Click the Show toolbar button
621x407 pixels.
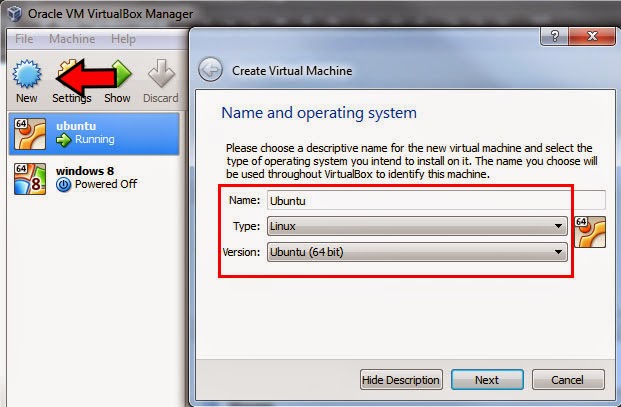coord(117,81)
